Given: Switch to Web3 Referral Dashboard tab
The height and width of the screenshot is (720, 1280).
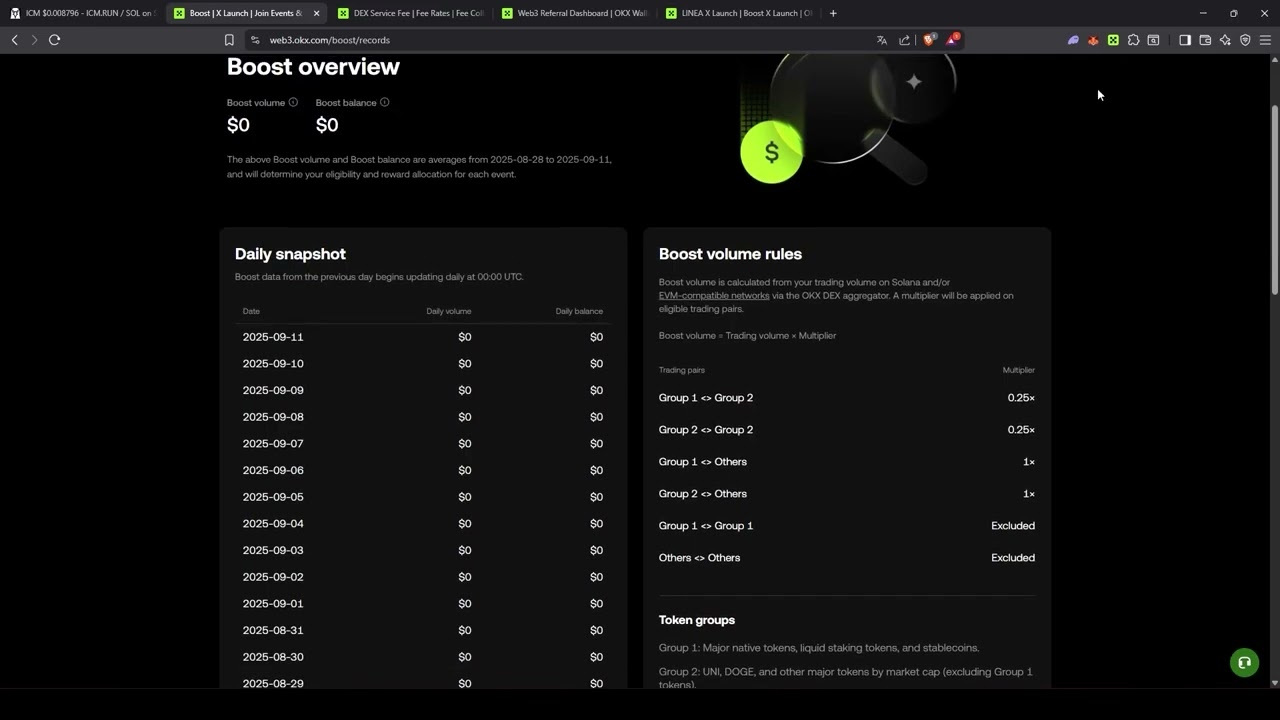Looking at the screenshot, I should tap(573, 13).
